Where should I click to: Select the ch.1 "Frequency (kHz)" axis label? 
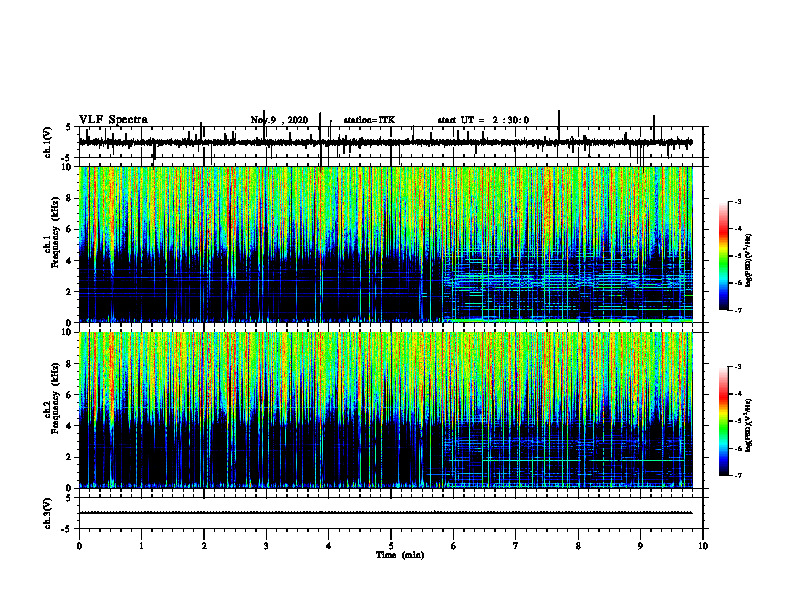[56, 232]
